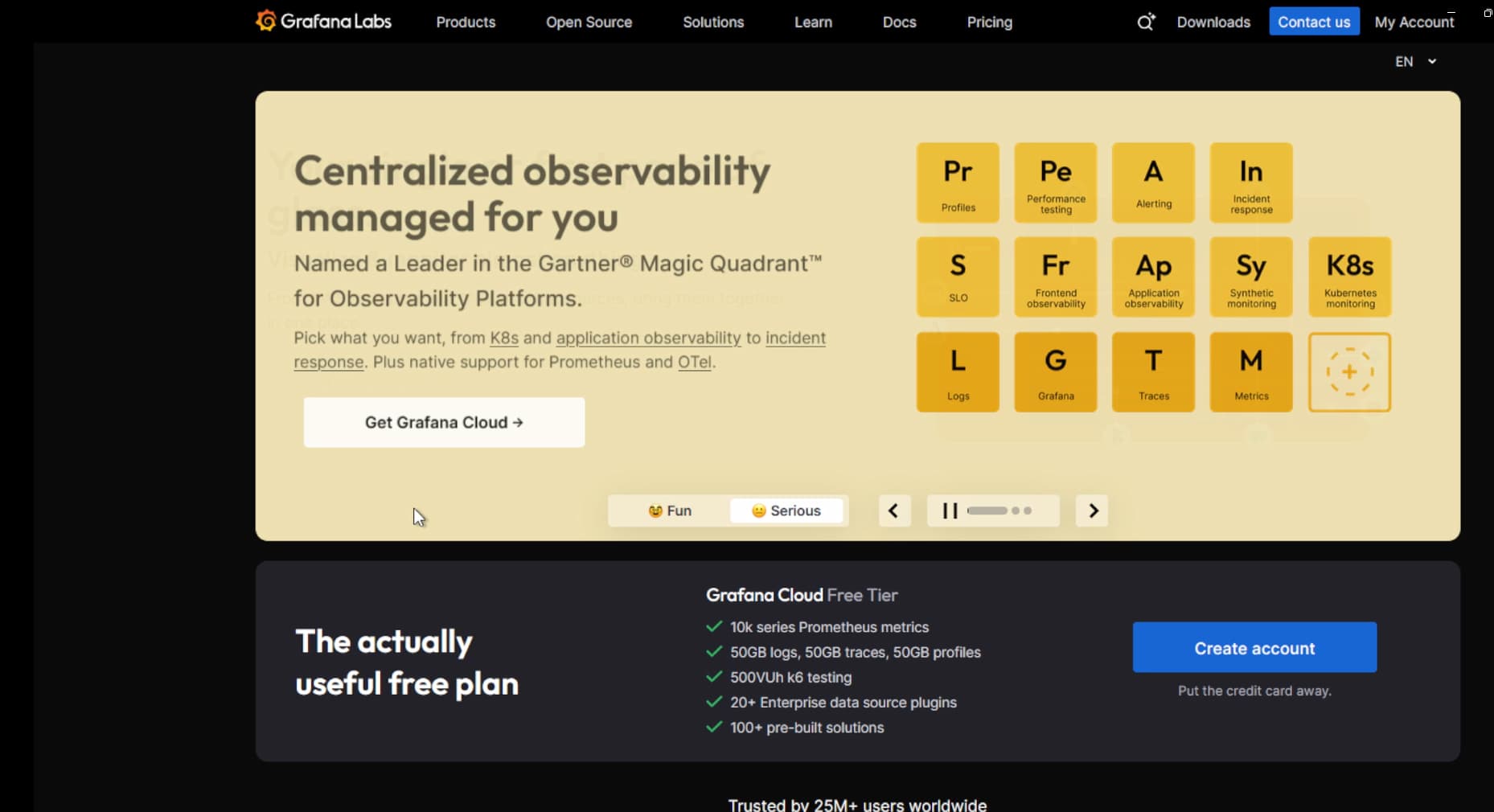This screenshot has width=1494, height=812.
Task: Select the Synthetic monitoring (Sy) tile
Action: click(1251, 277)
